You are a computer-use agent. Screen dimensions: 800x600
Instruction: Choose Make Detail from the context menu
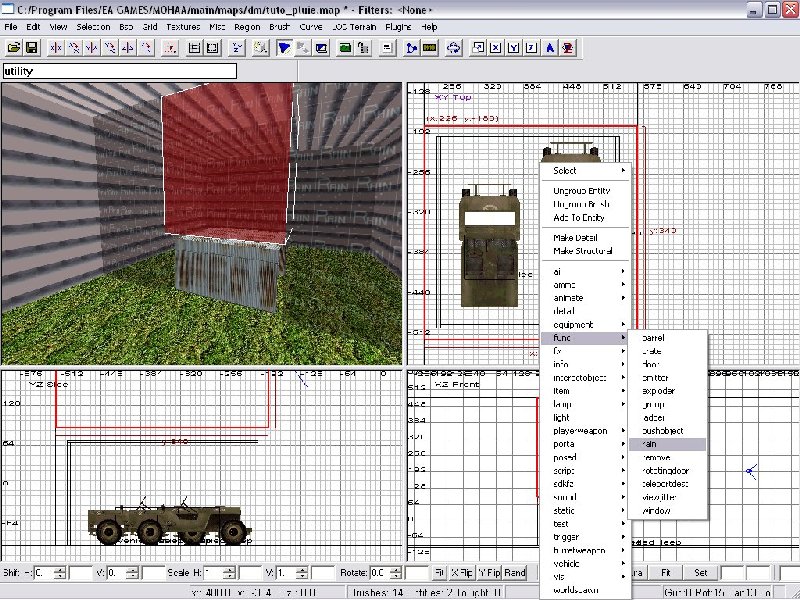coord(586,238)
